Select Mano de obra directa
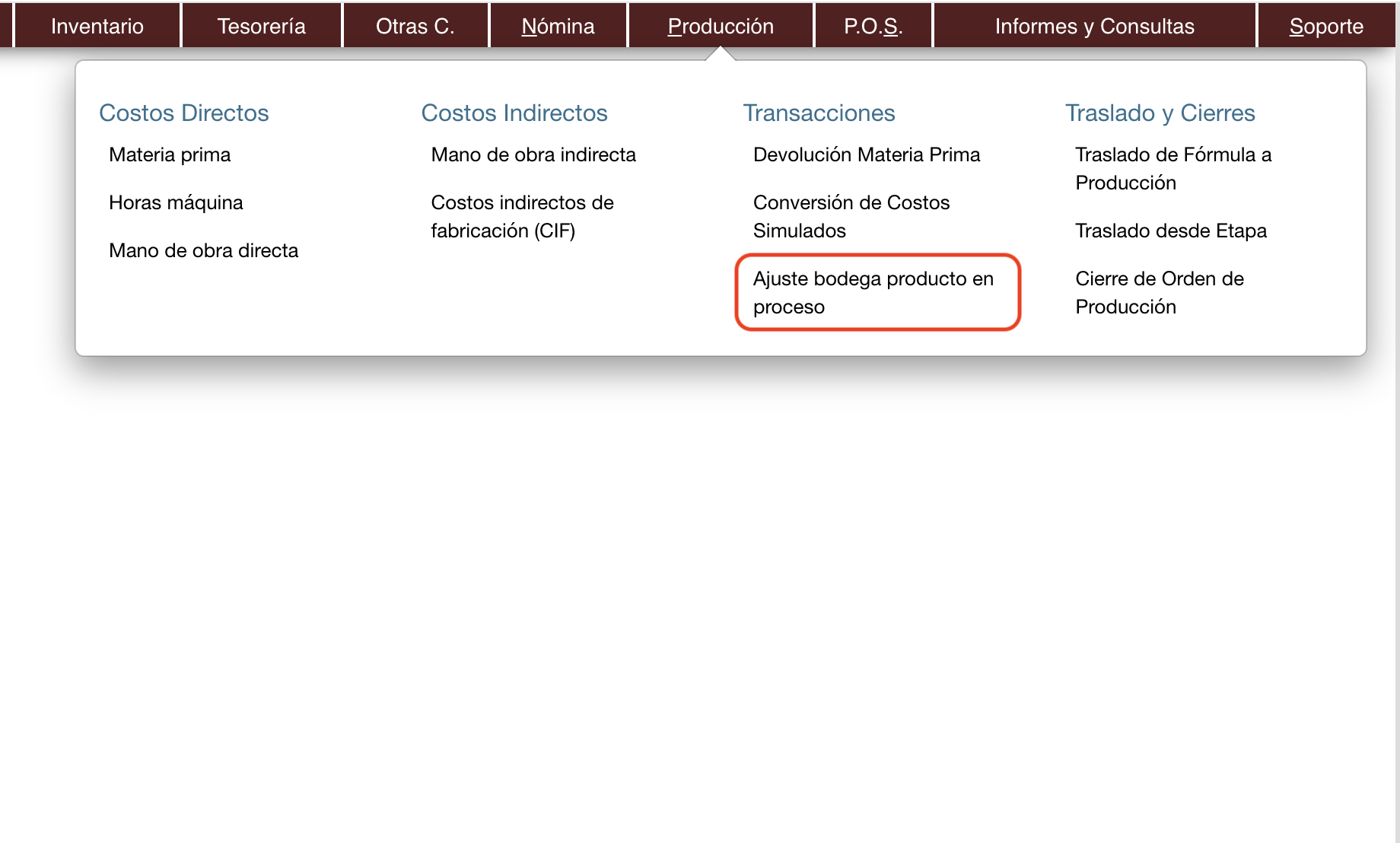The image size is (1400, 843). pyautogui.click(x=203, y=250)
